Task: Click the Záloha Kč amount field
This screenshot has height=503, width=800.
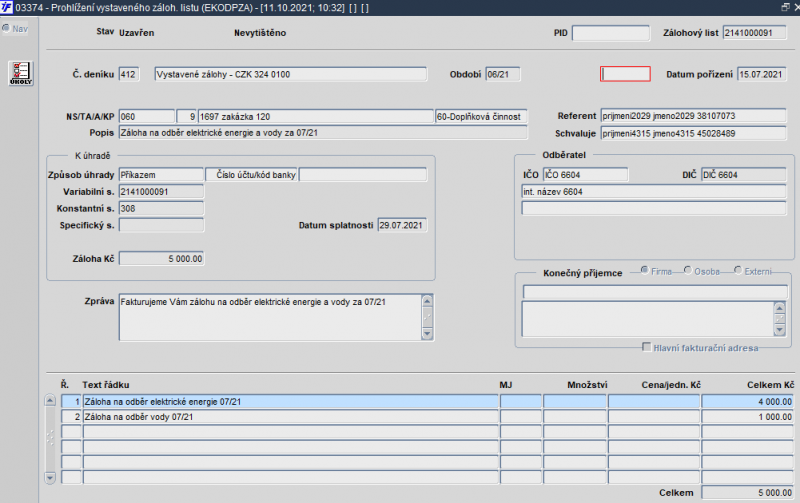Action: click(x=161, y=259)
